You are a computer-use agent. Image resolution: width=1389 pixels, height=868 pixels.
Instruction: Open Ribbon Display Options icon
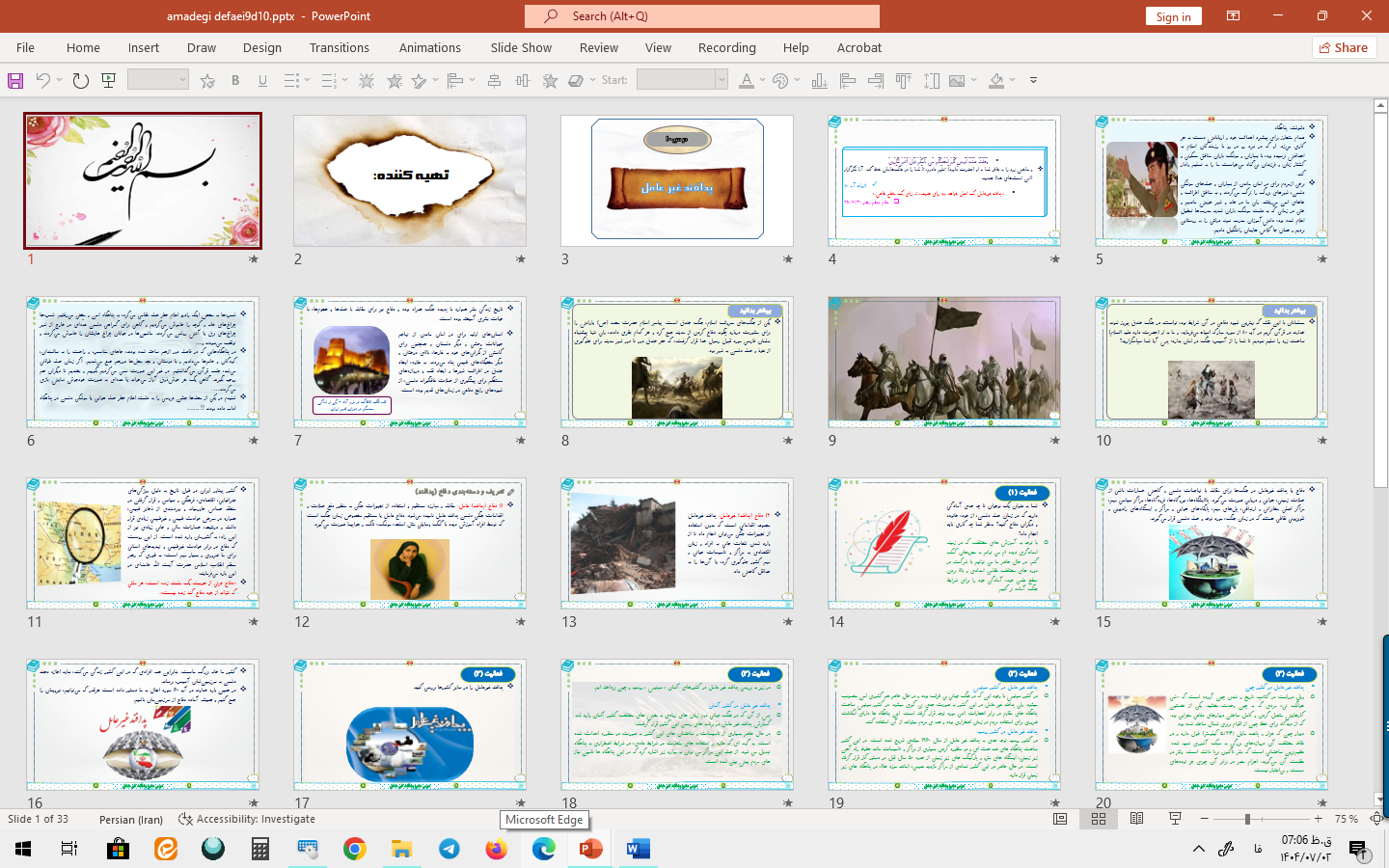coord(1233,16)
